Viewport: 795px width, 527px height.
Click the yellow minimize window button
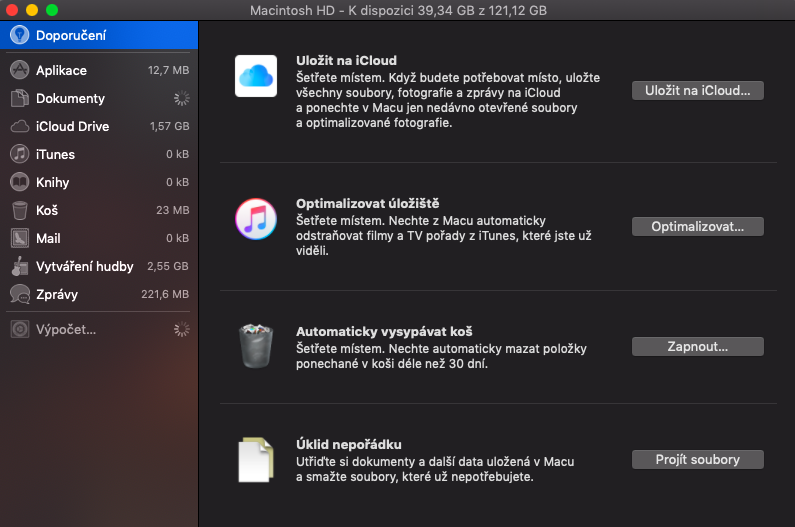point(32,10)
